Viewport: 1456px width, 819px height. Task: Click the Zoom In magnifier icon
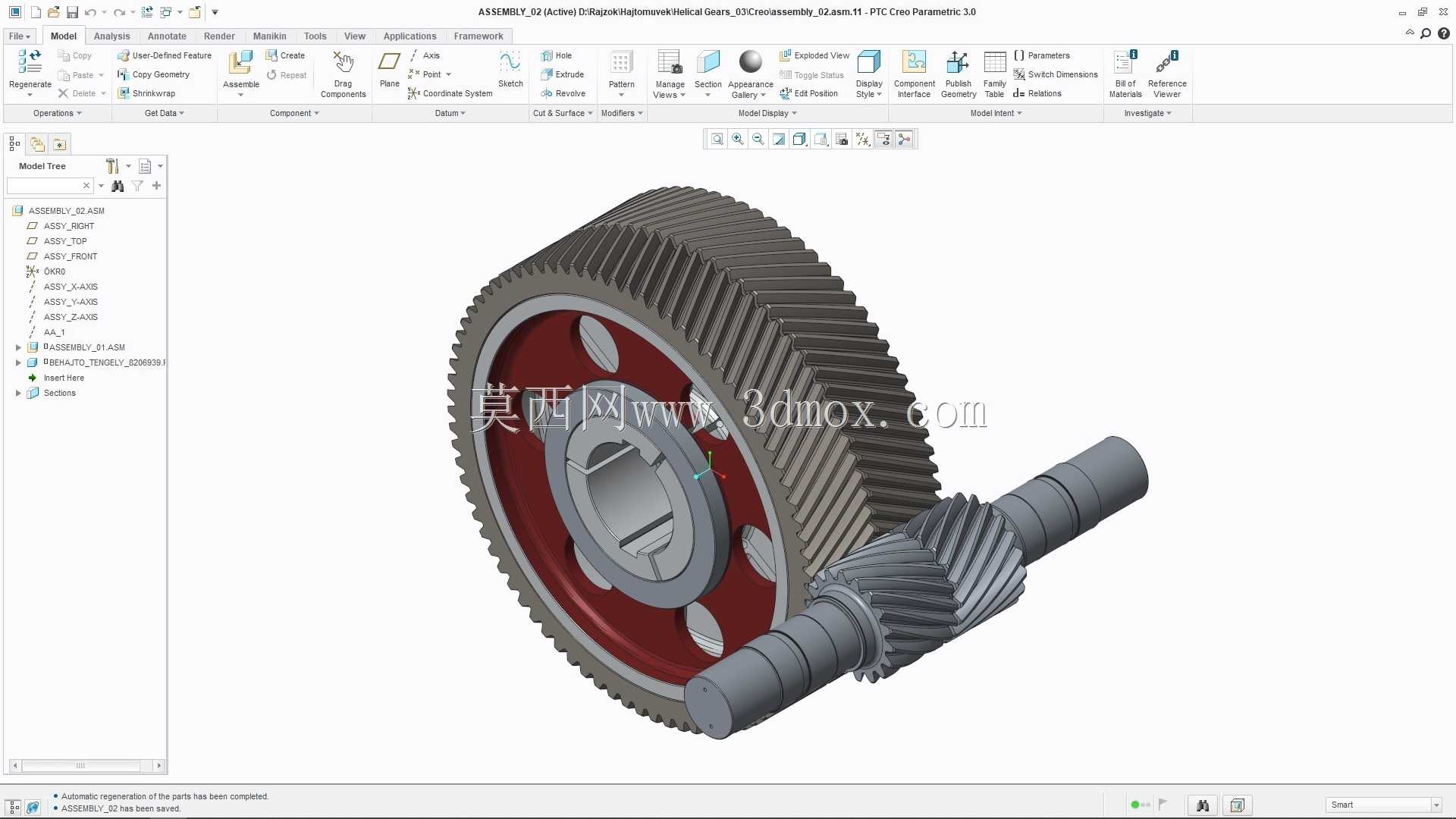737,140
